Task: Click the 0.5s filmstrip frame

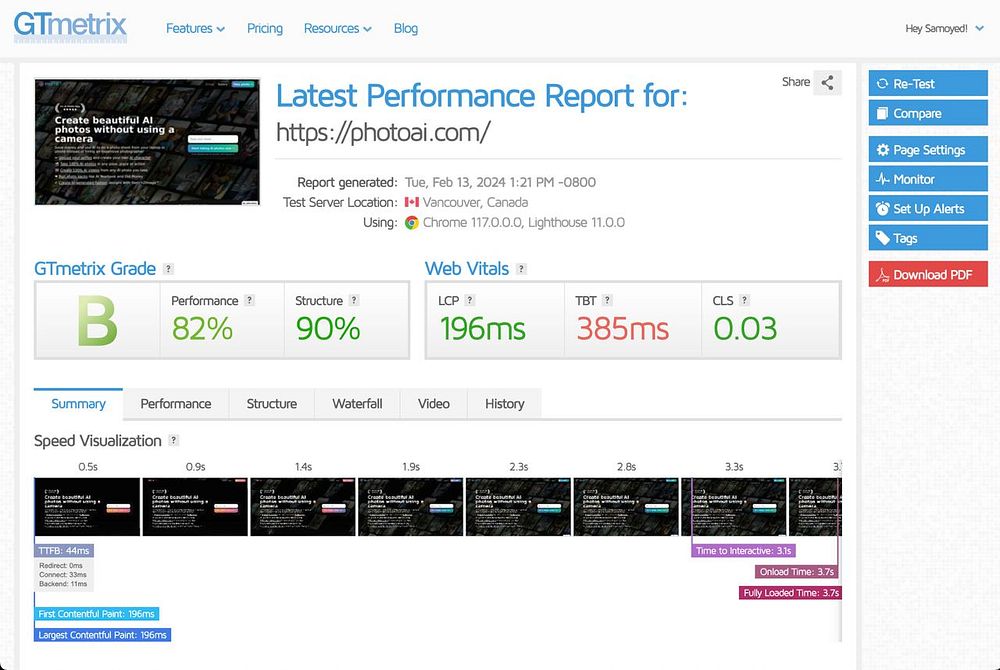Action: point(87,507)
